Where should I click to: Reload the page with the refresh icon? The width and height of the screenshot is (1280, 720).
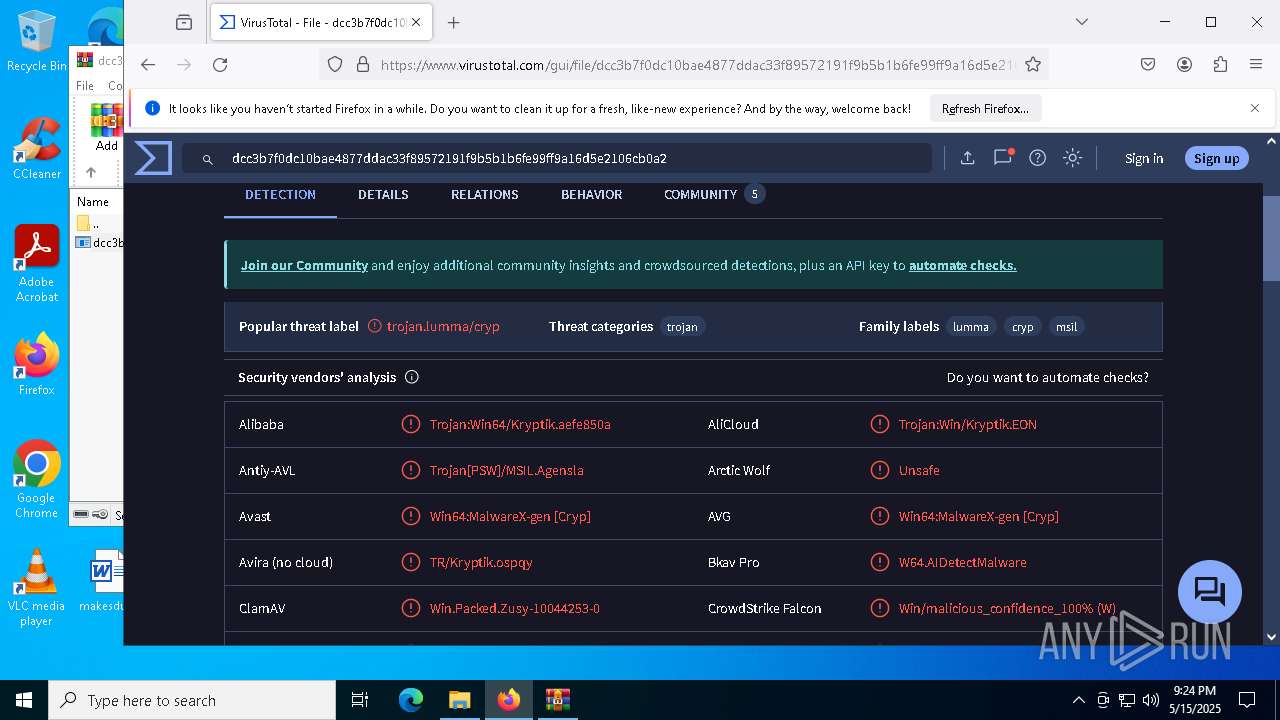pyautogui.click(x=220, y=64)
